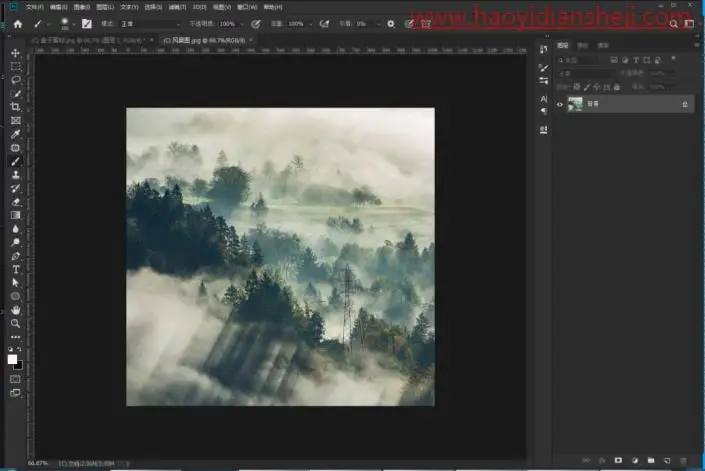Switch to the Channels panel tab

coord(583,45)
